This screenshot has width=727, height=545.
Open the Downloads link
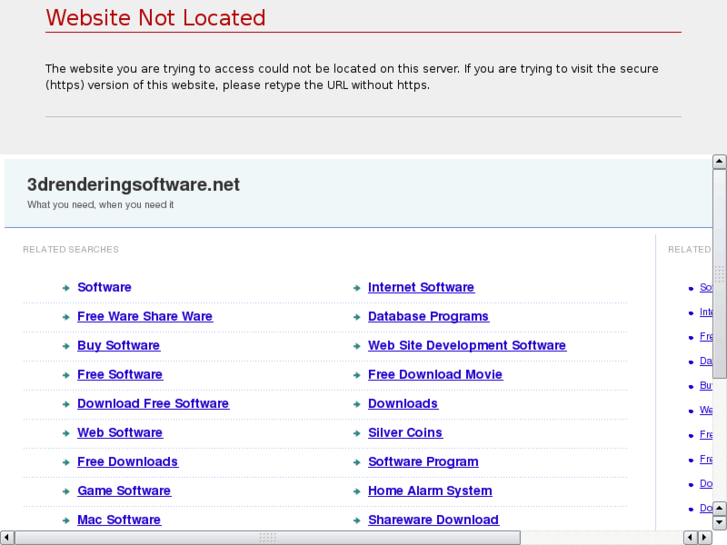coord(403,404)
